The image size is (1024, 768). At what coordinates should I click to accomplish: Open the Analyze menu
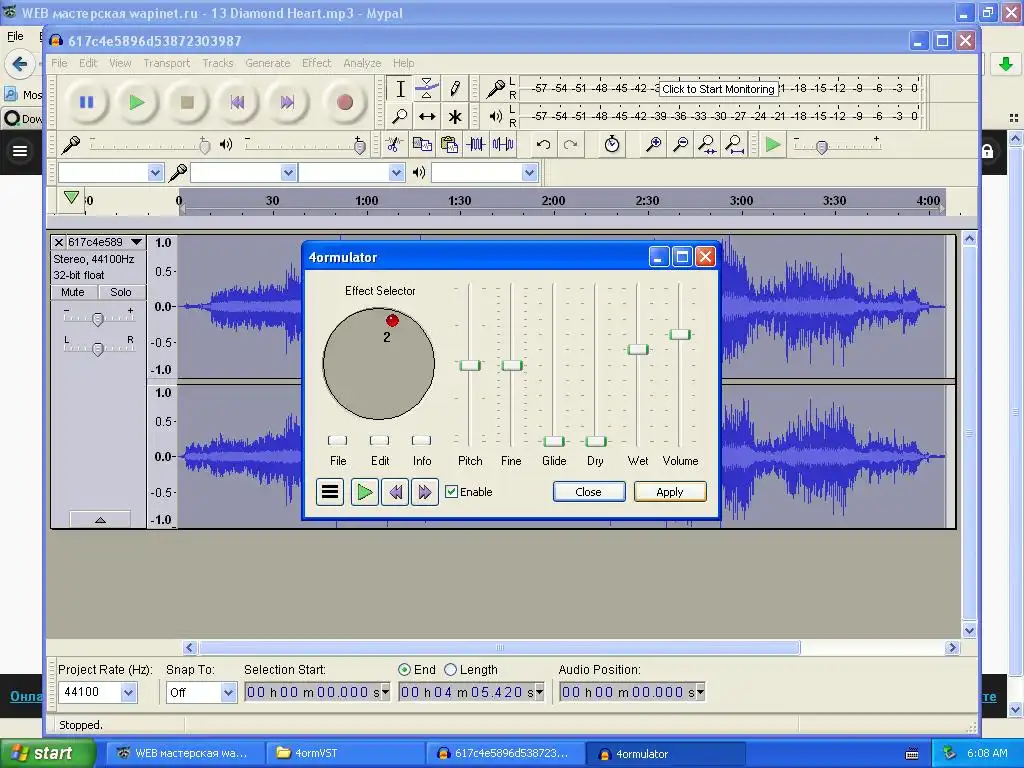tap(361, 63)
